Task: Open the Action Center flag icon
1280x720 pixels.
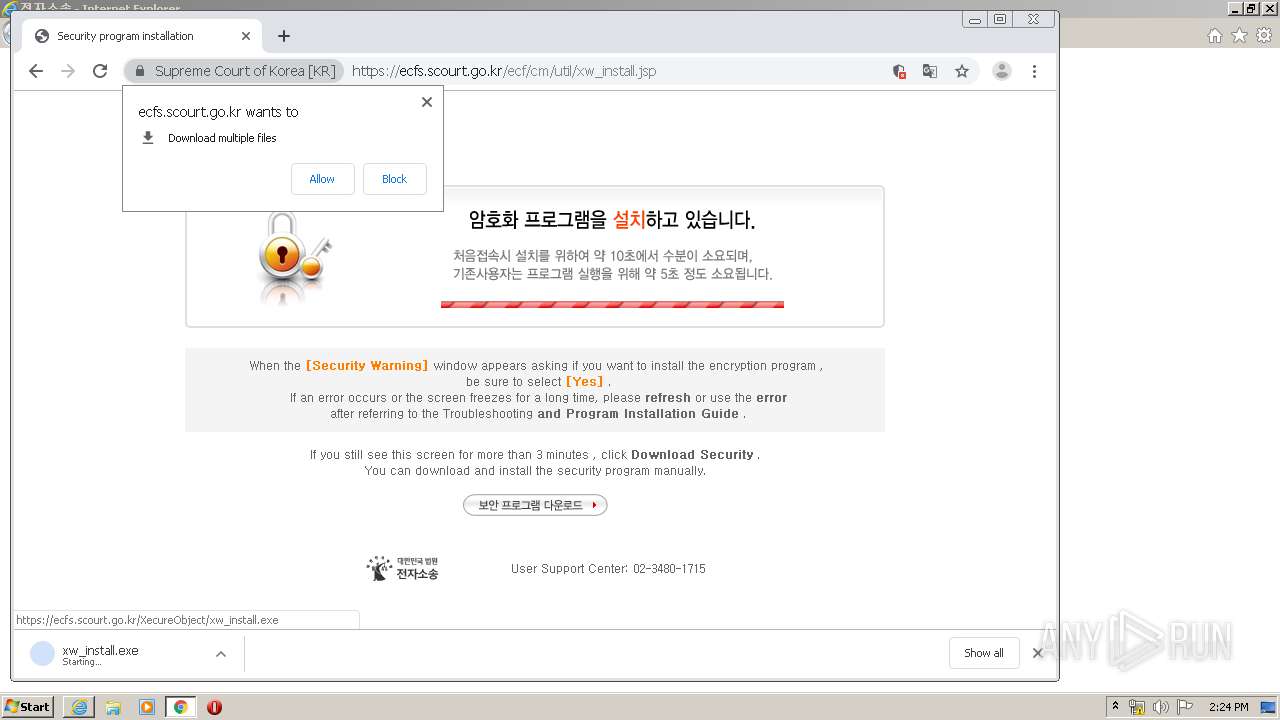Action: coord(1185,707)
